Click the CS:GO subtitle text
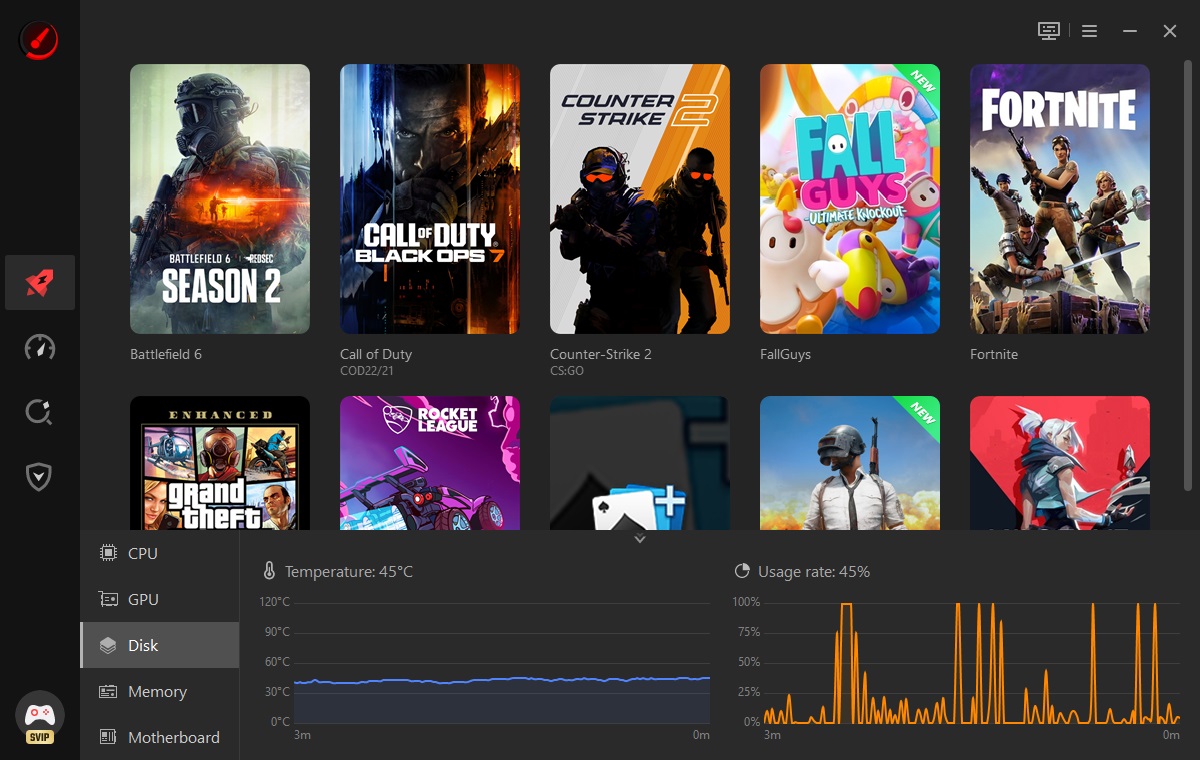This screenshot has height=760, width=1200. 567,371
